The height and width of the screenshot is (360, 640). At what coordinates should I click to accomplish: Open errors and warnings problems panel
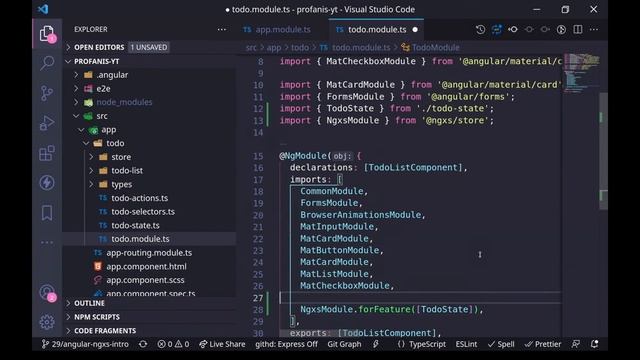pos(173,344)
